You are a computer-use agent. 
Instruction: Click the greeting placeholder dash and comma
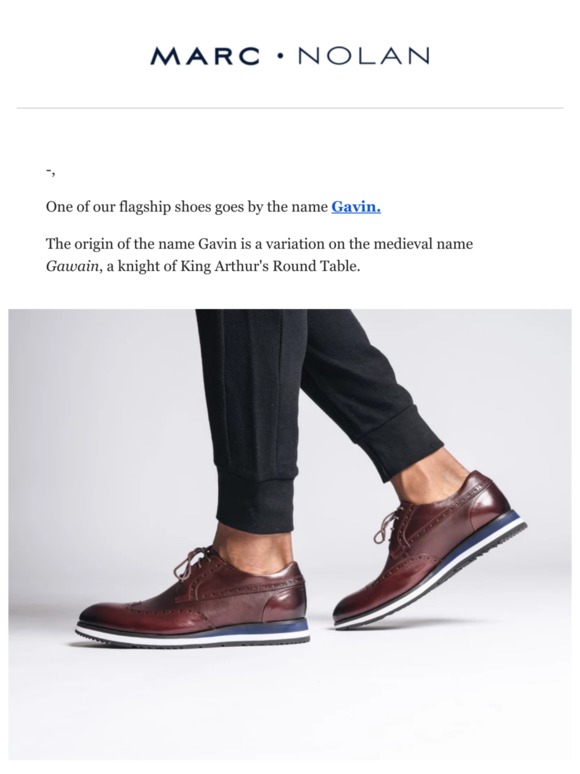pyautogui.click(x=50, y=172)
